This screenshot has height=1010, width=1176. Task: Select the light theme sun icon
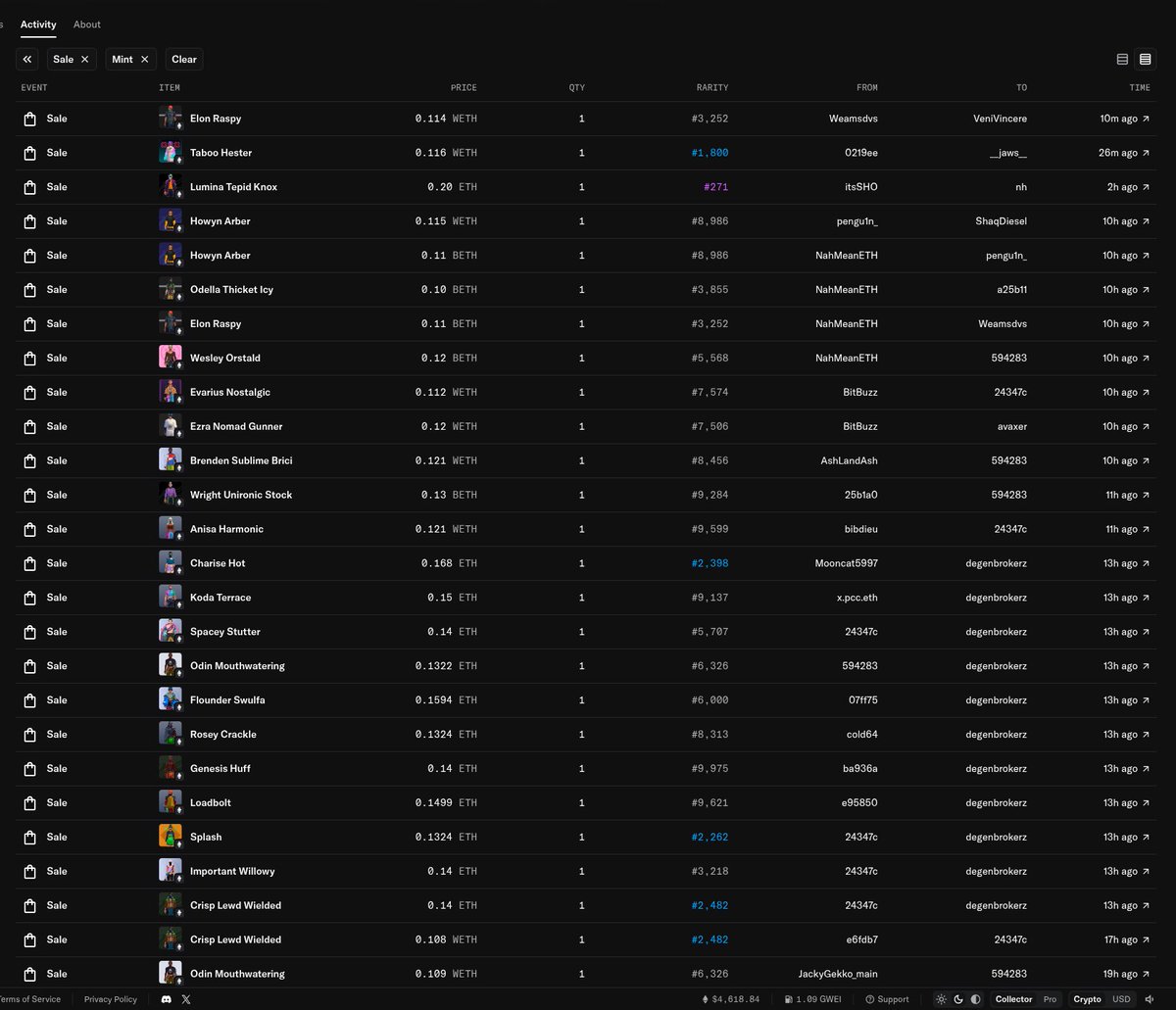941,999
